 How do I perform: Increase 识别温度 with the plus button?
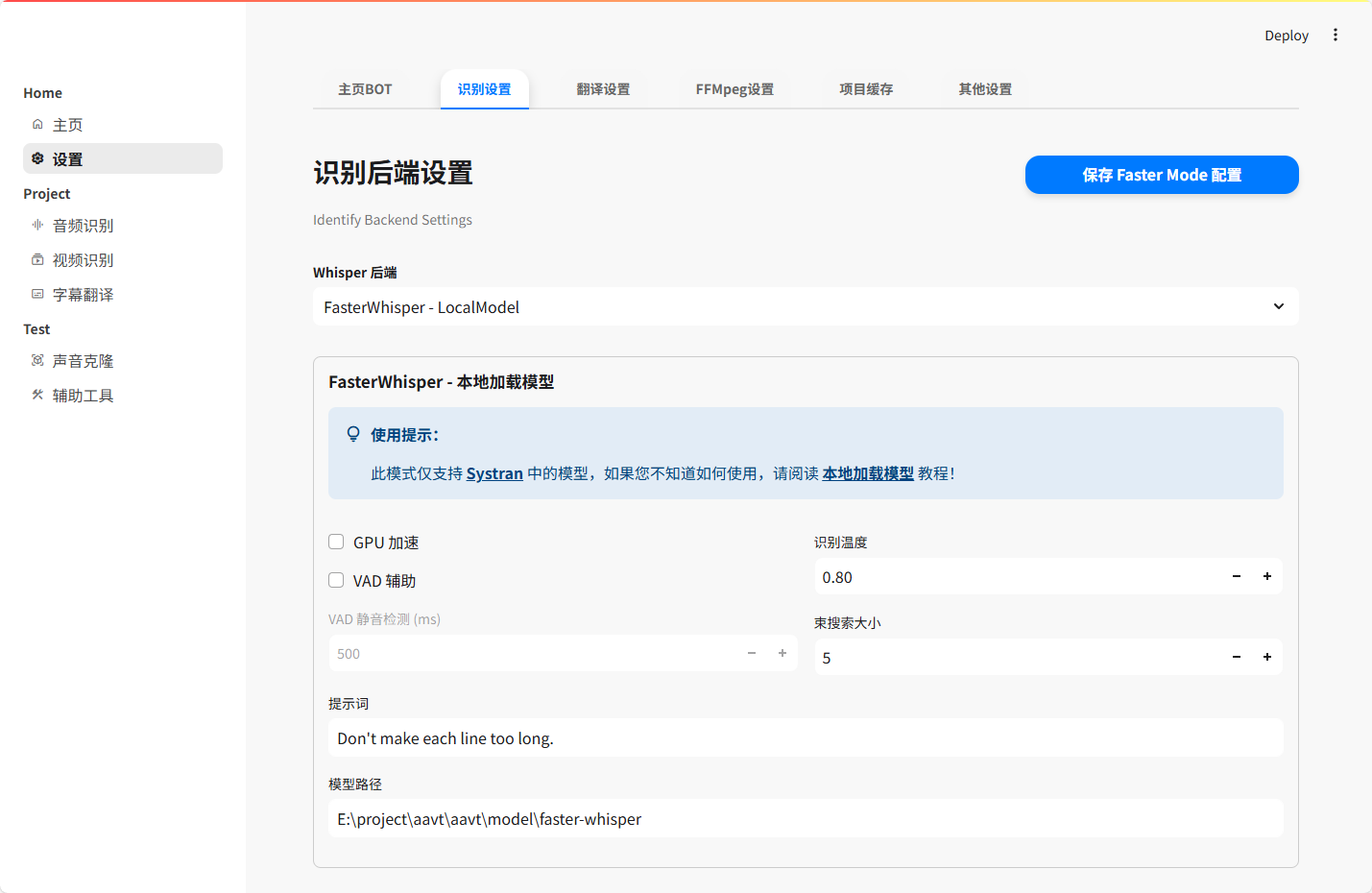tap(1266, 577)
